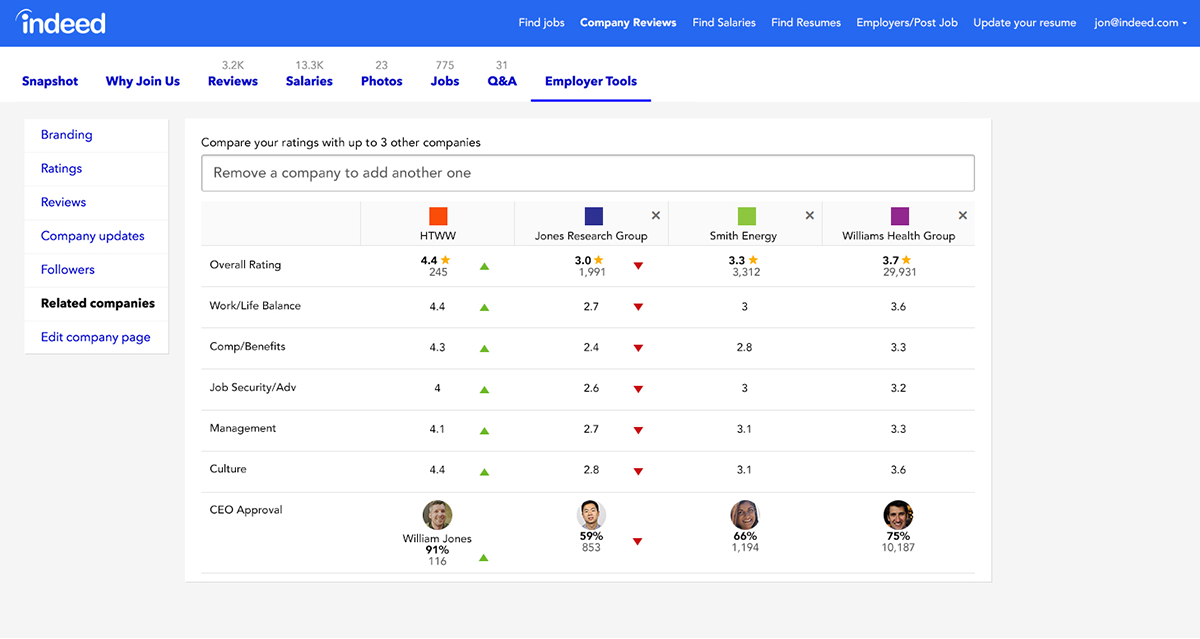Click the 29,931 review count

click(x=898, y=272)
